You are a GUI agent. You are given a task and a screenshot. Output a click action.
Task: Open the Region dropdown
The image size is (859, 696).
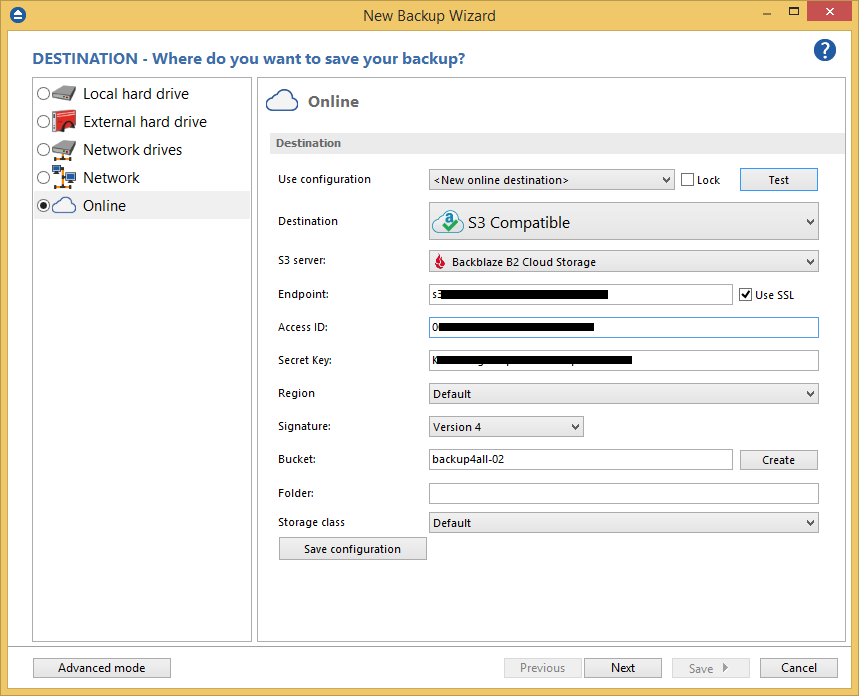623,393
